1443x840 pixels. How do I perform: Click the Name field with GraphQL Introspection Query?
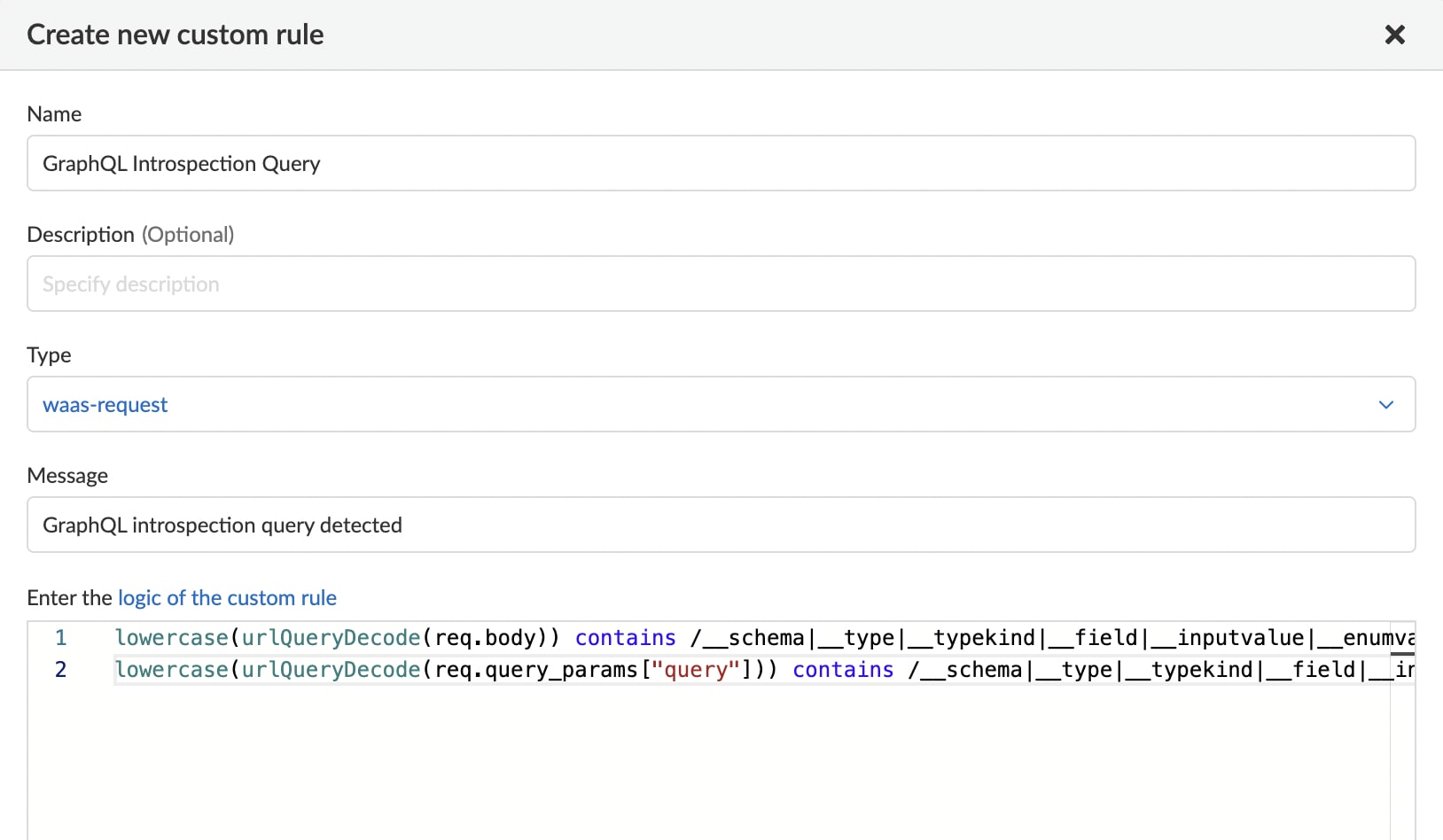(x=721, y=163)
